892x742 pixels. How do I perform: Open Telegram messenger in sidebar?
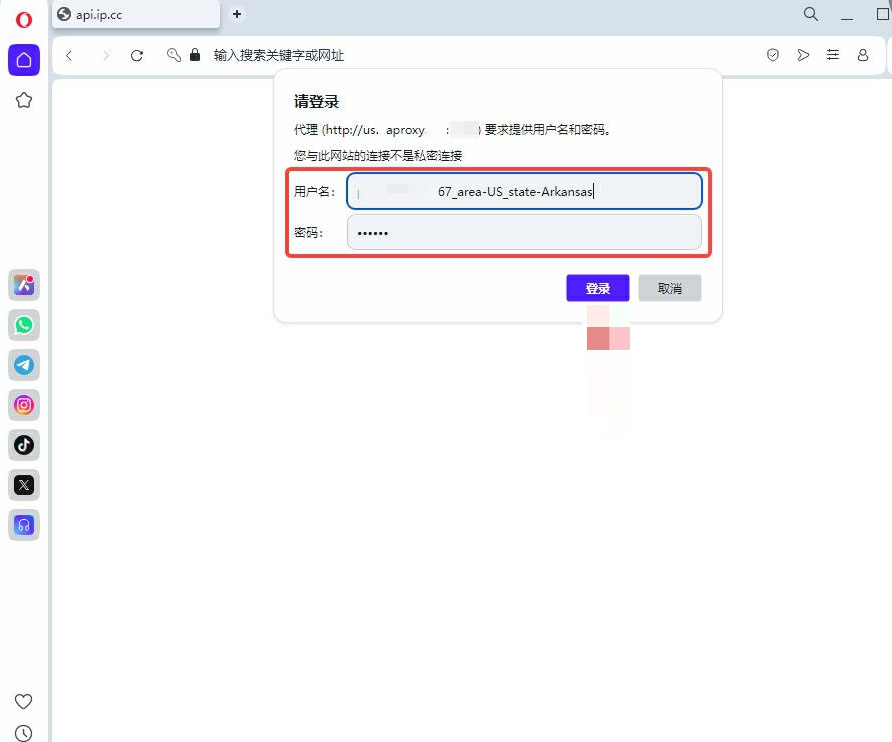(x=24, y=365)
